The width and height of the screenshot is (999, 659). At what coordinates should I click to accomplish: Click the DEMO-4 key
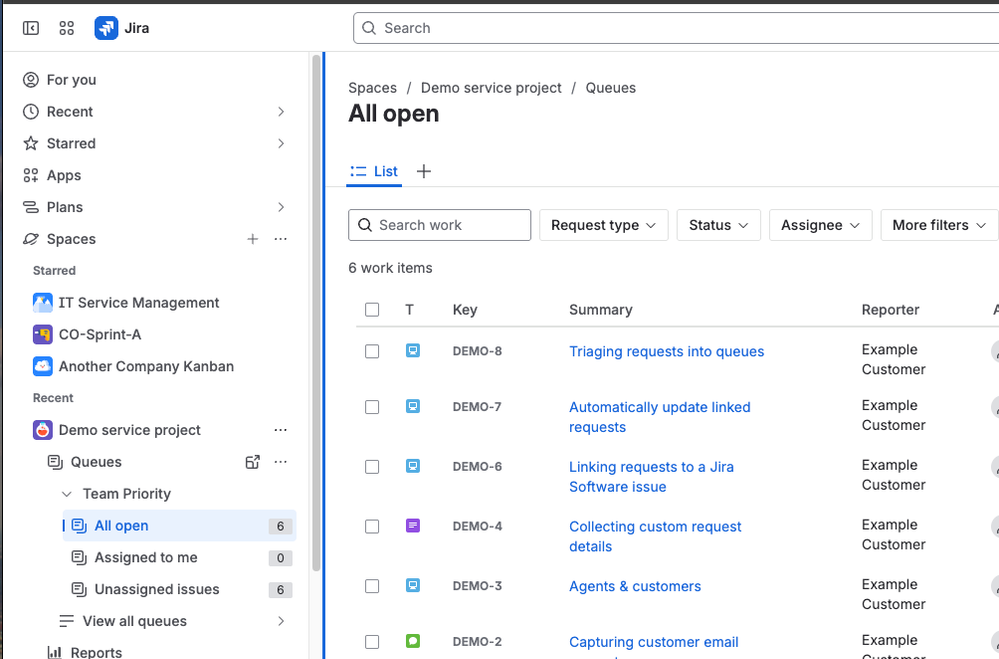pos(477,526)
